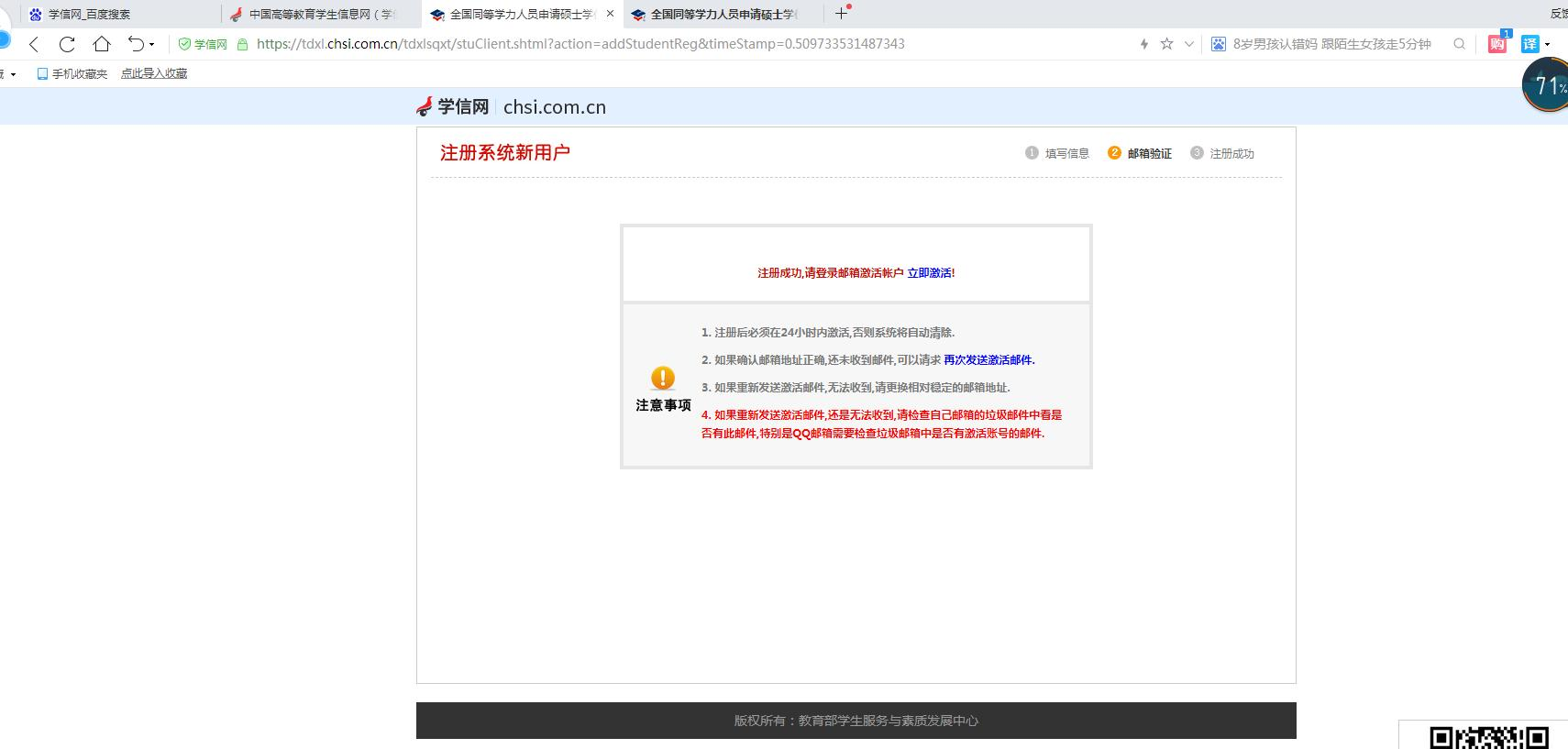Switch to the 学信网_百度搜索 tab
This screenshot has width=1568, height=749.
89,14
